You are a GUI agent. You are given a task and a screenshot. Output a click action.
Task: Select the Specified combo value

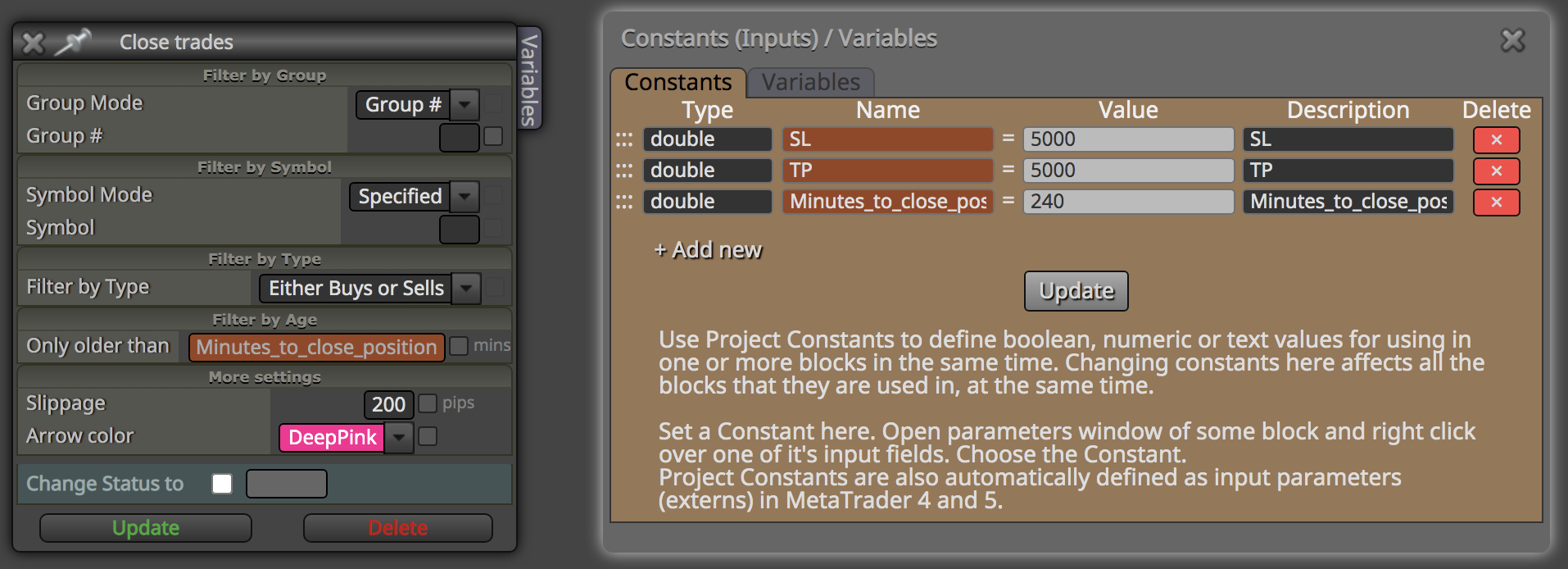point(400,197)
